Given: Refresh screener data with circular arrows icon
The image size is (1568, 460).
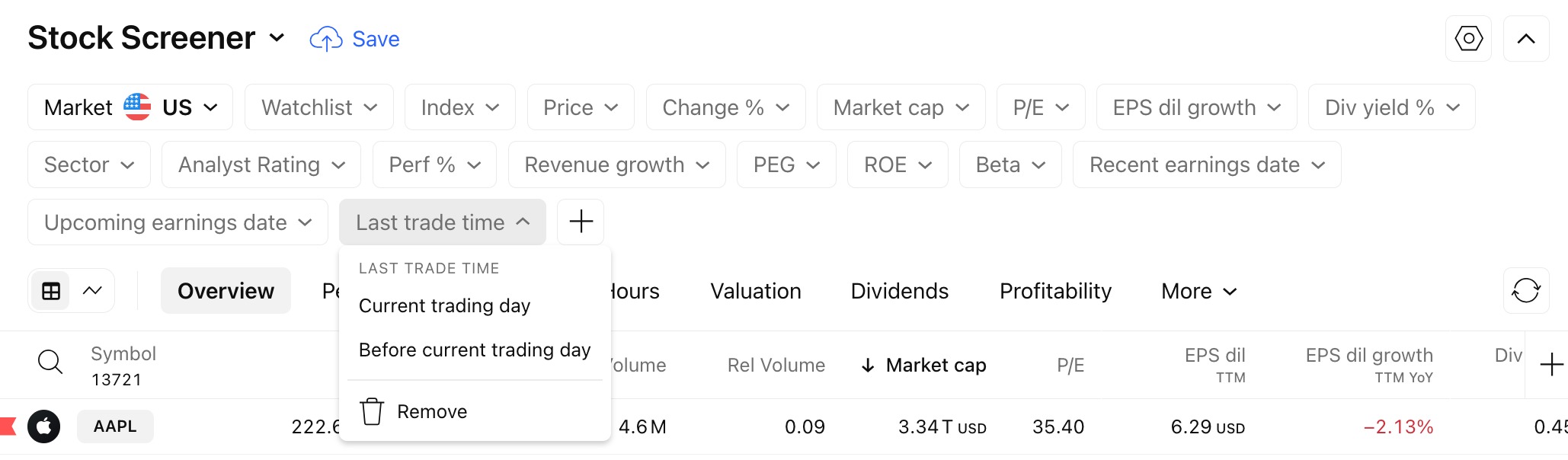Looking at the screenshot, I should click(x=1526, y=290).
